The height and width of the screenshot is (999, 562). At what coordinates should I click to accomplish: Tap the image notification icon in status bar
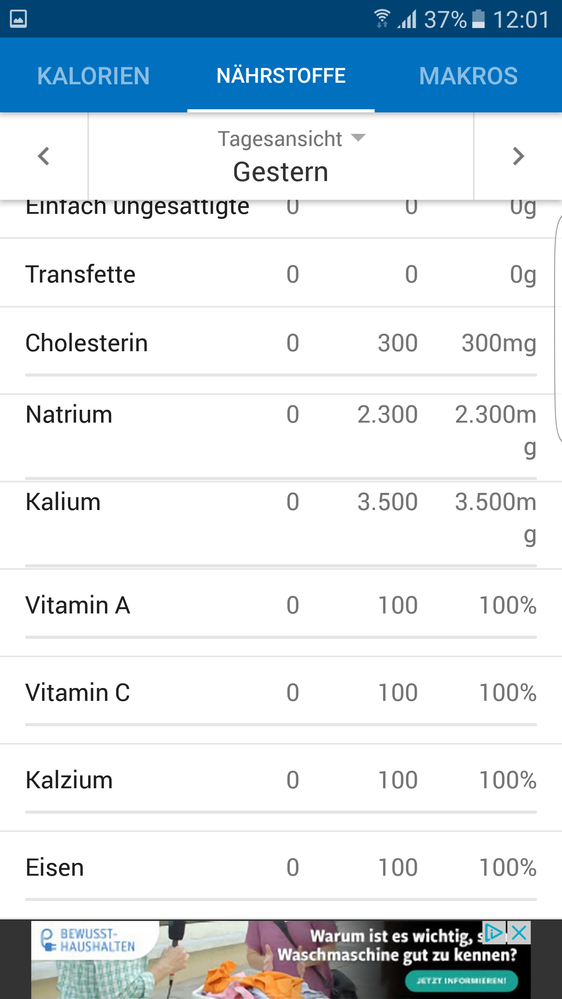(x=18, y=18)
